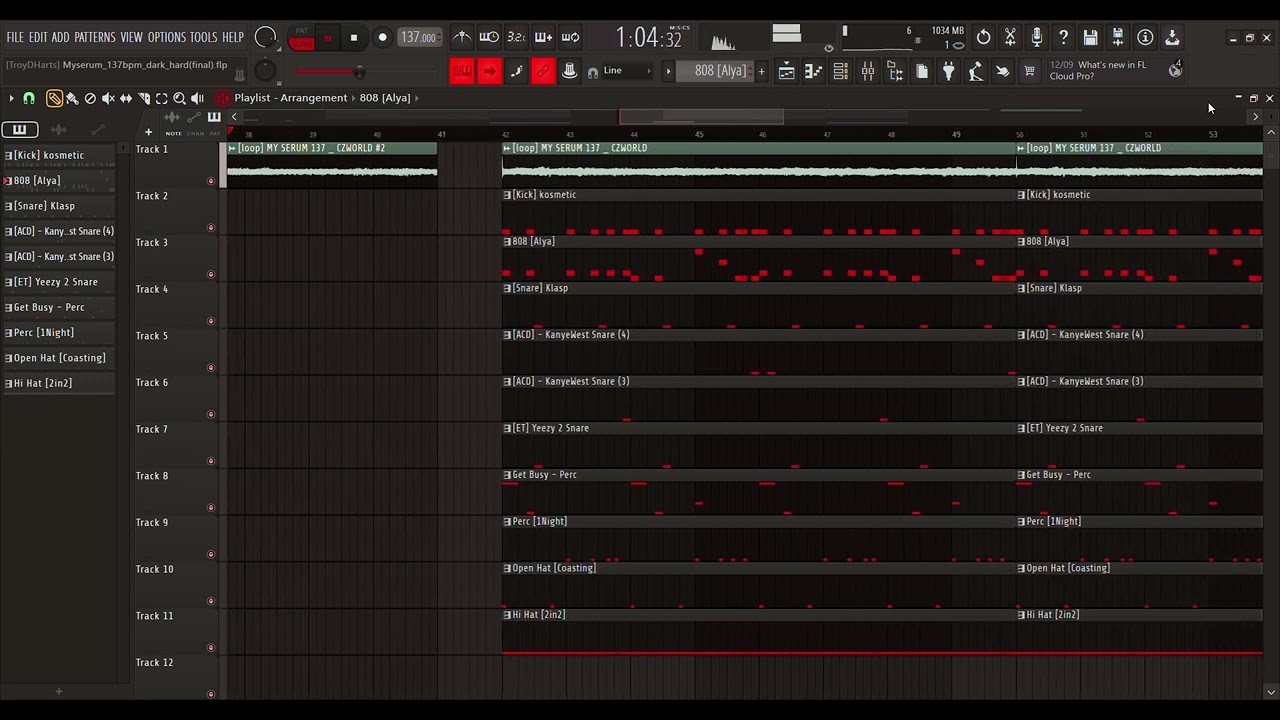Adjust the main pitch knob
The width and height of the screenshot is (1280, 720).
click(x=265, y=71)
